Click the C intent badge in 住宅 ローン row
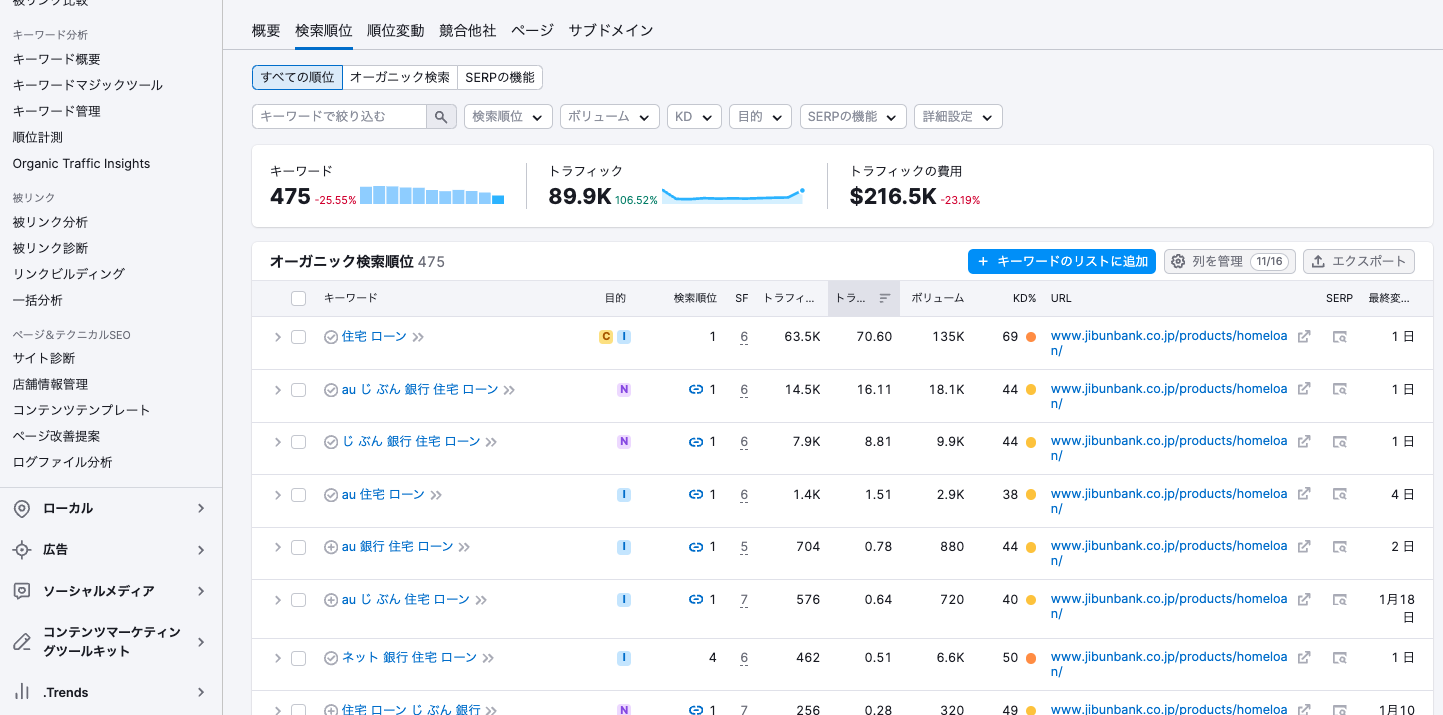Screen dimensions: 1443x715 point(605,337)
